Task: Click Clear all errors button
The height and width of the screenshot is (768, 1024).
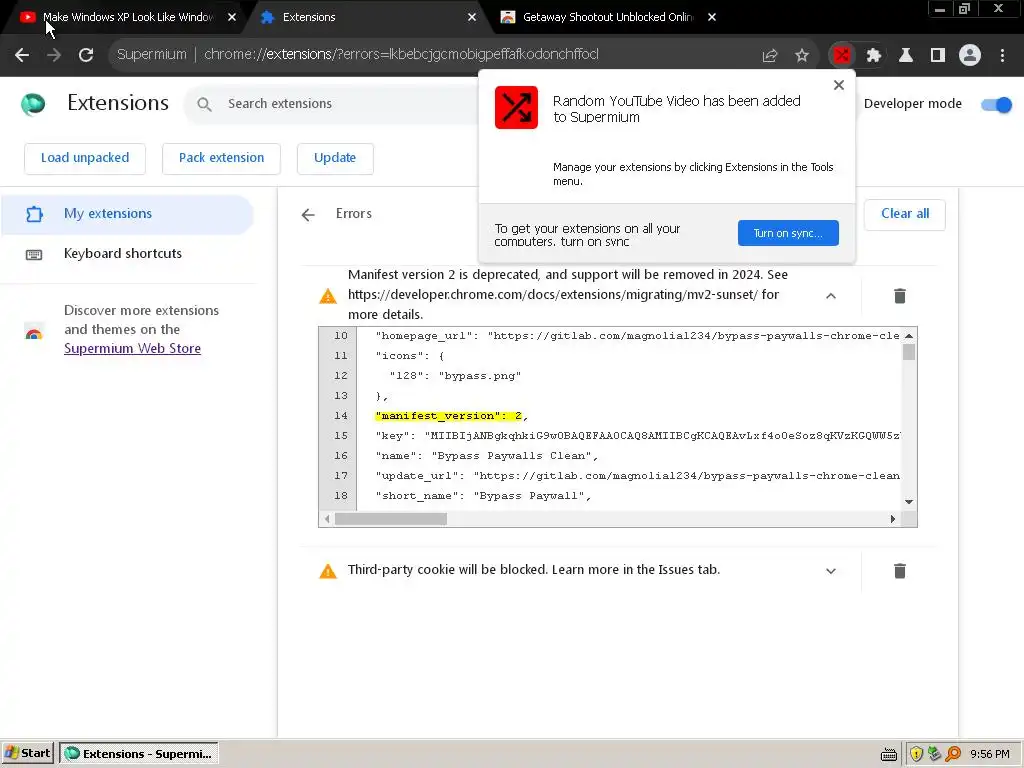Action: tap(904, 214)
